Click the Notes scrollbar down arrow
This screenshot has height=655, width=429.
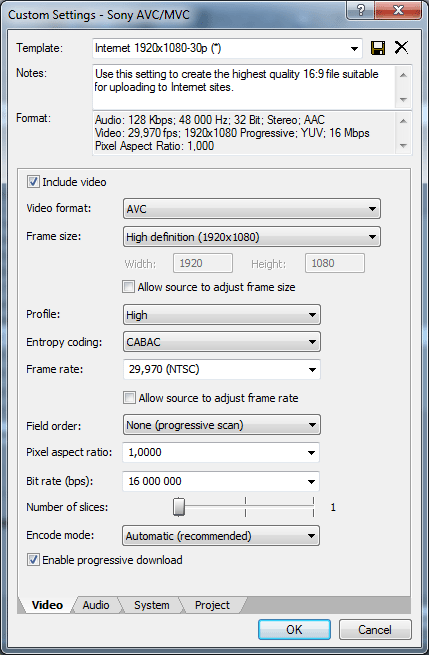click(403, 99)
